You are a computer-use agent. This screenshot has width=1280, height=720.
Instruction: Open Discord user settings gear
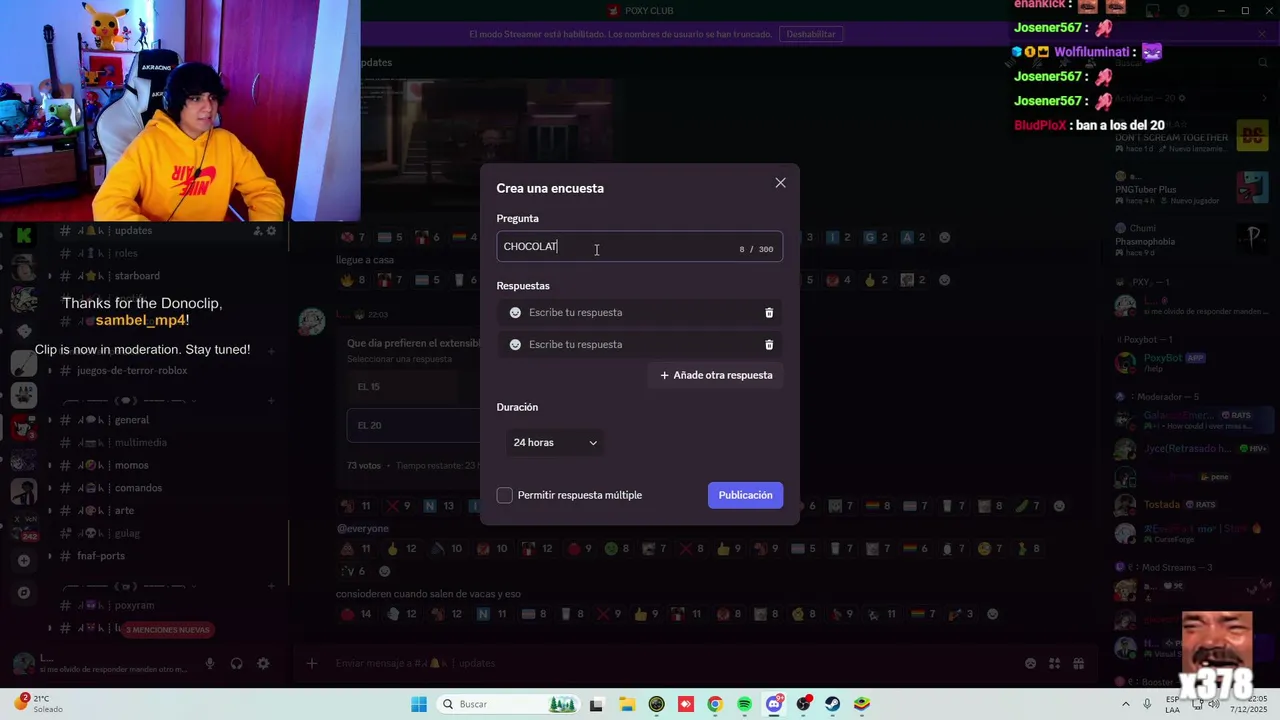[x=263, y=663]
